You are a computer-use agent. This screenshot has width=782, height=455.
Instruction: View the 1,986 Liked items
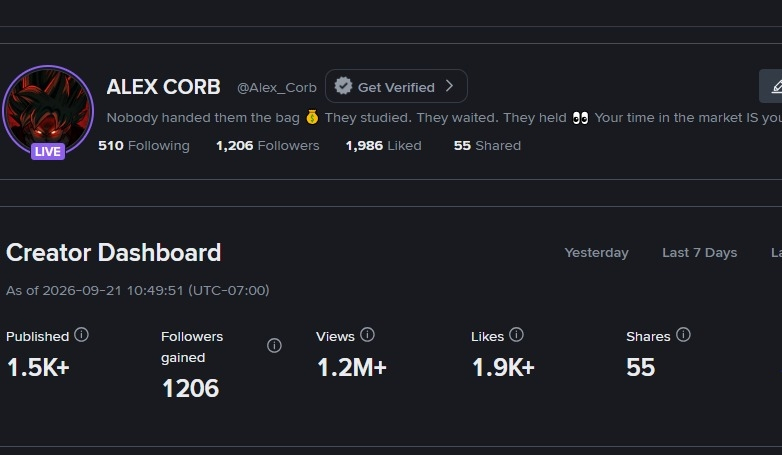[x=384, y=146]
